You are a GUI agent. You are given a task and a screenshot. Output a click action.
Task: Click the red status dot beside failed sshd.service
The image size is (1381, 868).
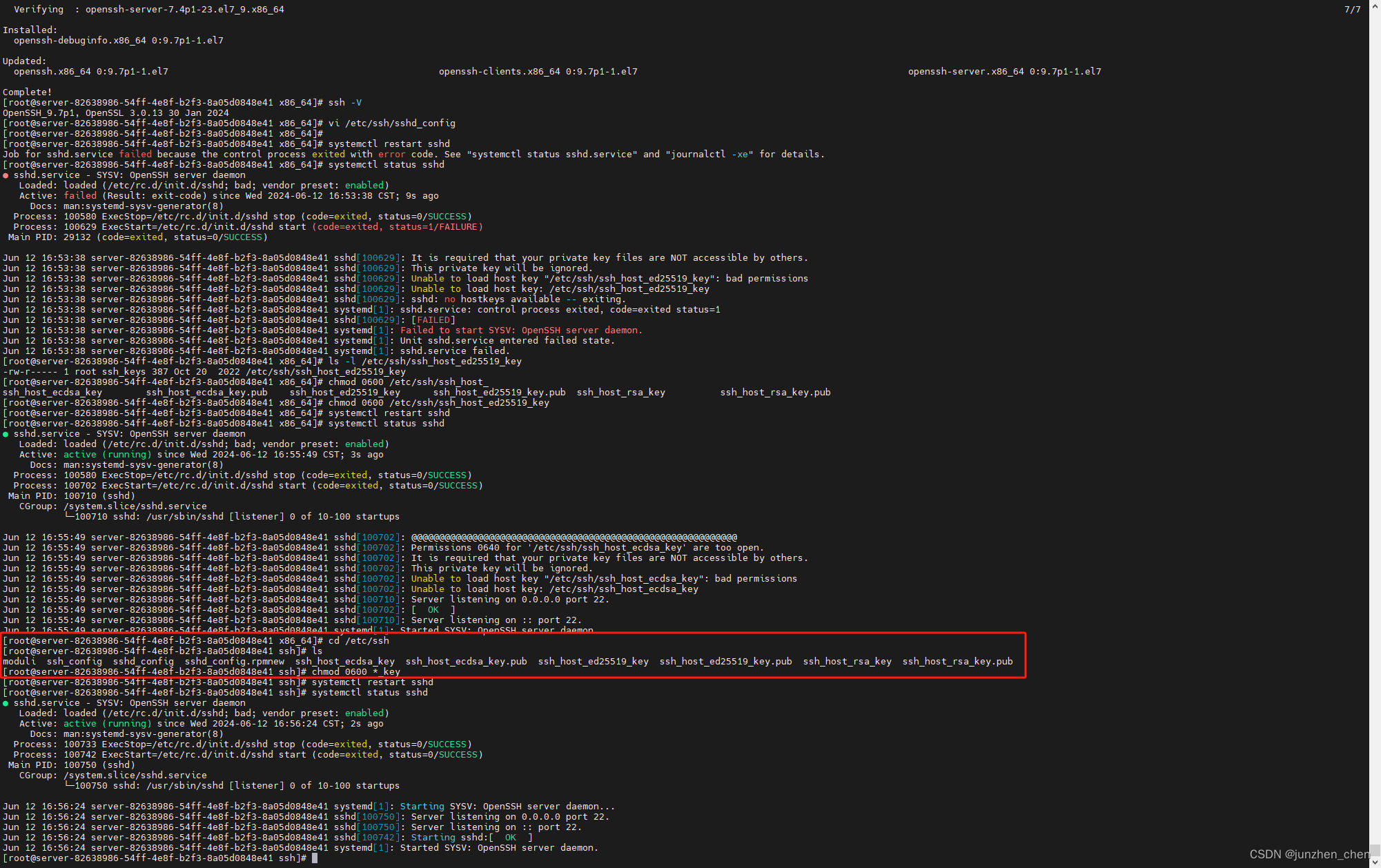[6, 175]
